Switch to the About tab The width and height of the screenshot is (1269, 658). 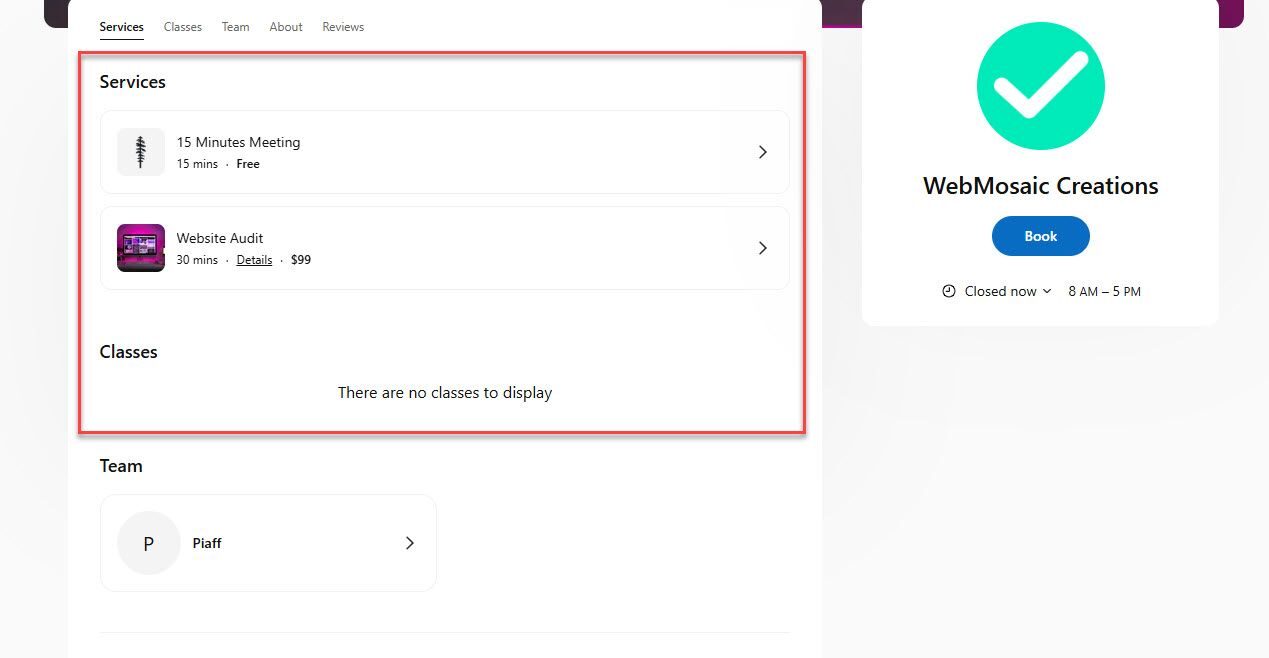pyautogui.click(x=285, y=27)
